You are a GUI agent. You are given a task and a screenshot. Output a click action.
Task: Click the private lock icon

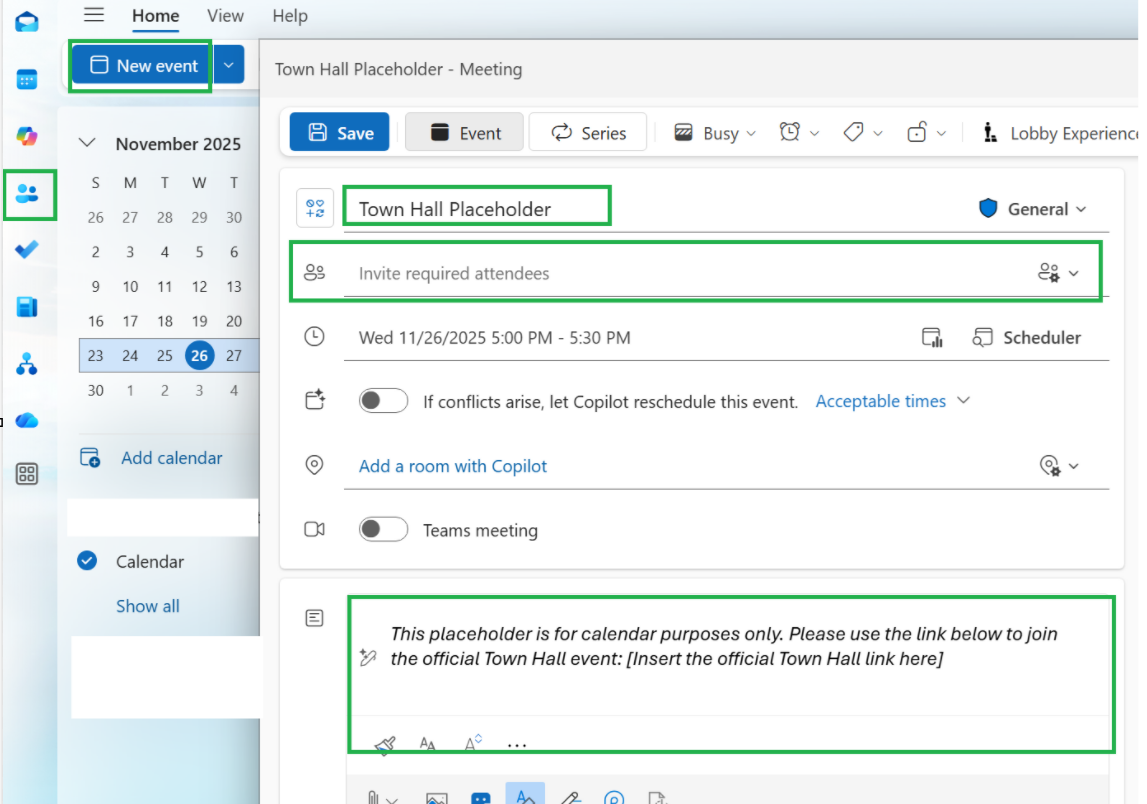coord(917,132)
